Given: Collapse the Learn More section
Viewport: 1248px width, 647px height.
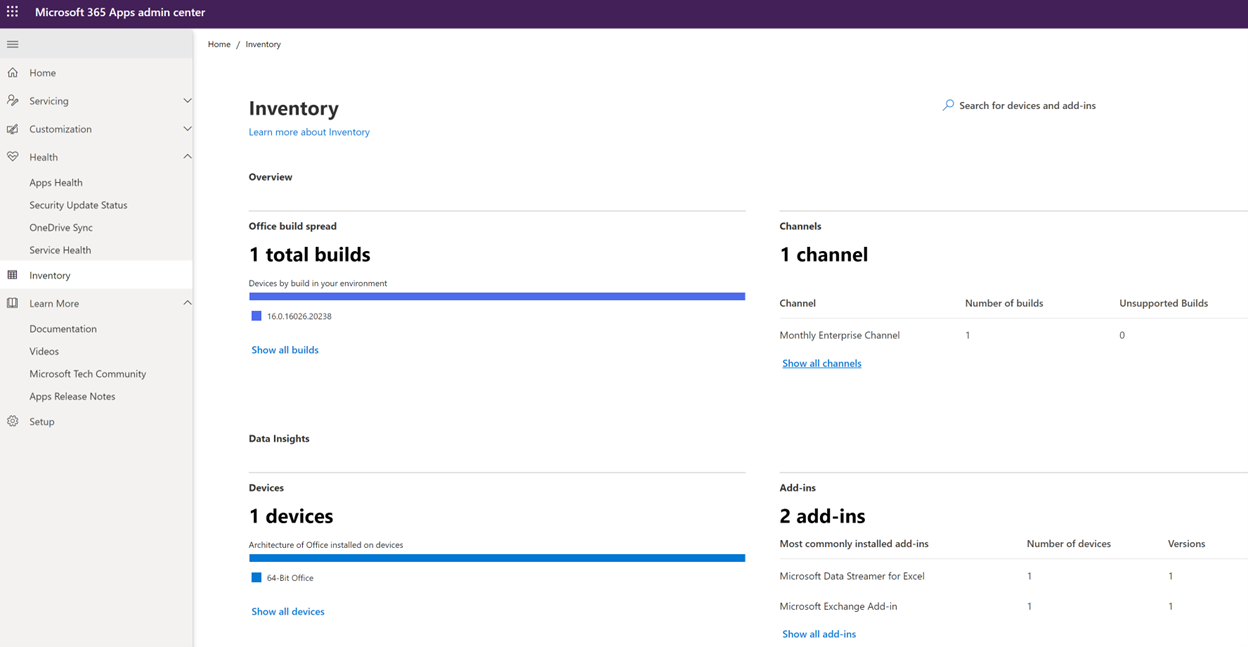Looking at the screenshot, I should click(187, 303).
